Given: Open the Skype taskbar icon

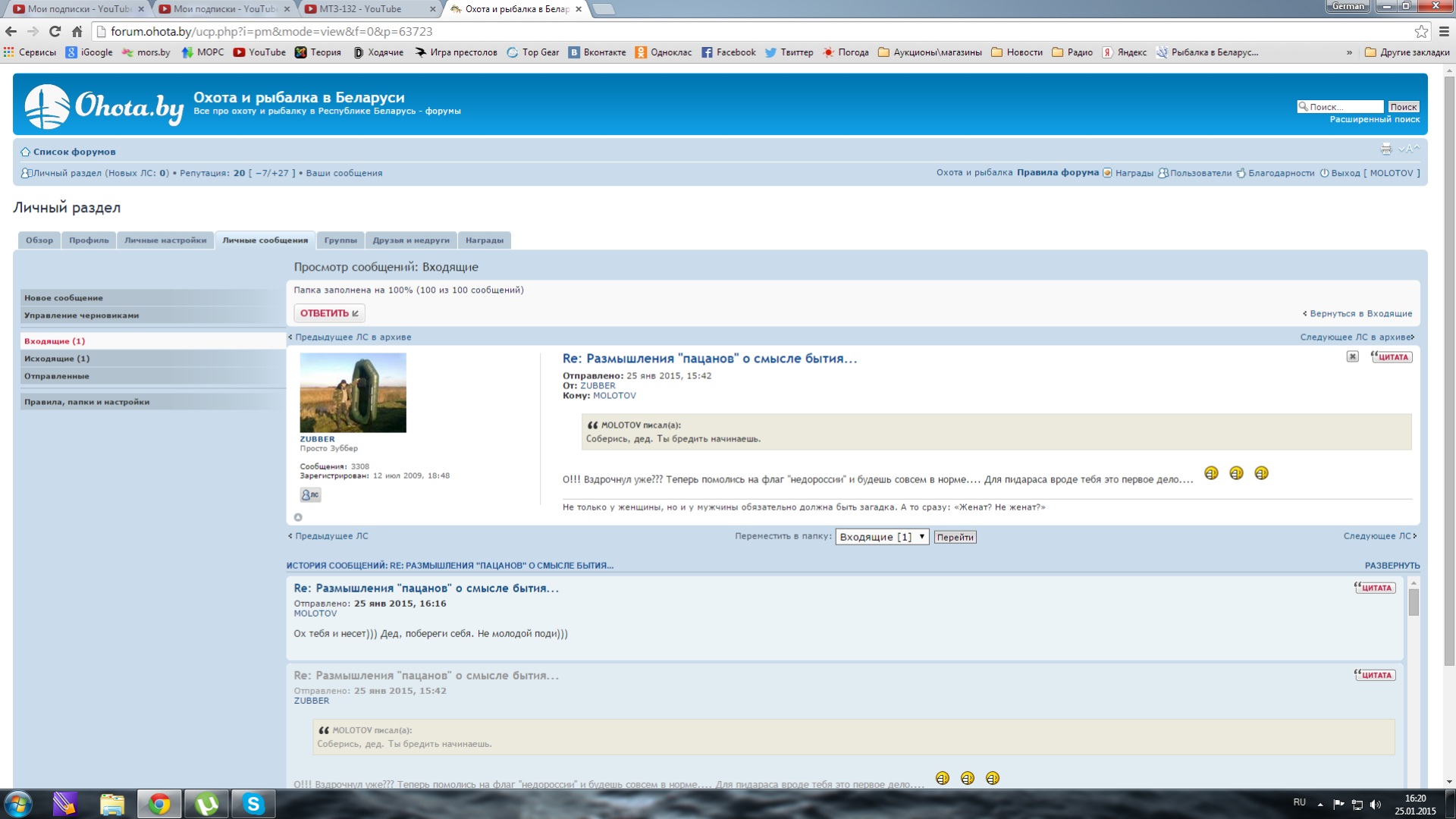Looking at the screenshot, I should pyautogui.click(x=253, y=804).
